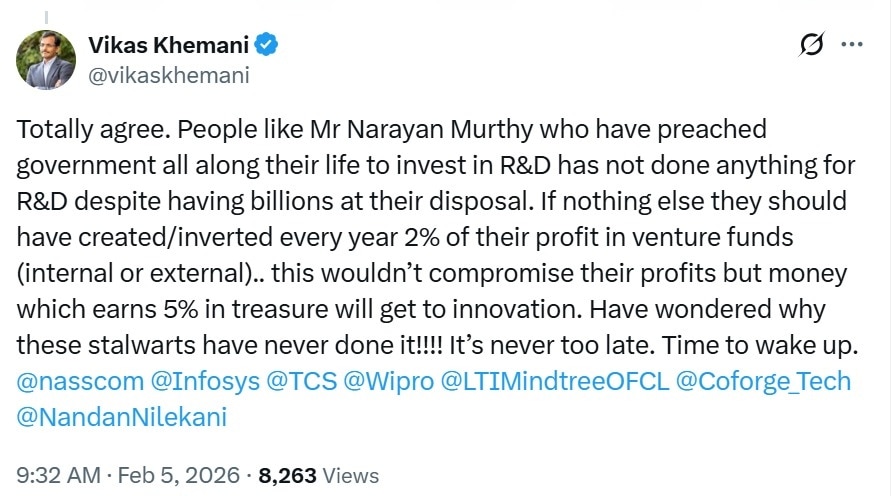Open the @nasscom mention
The height and width of the screenshot is (496, 892).
[x=73, y=381]
